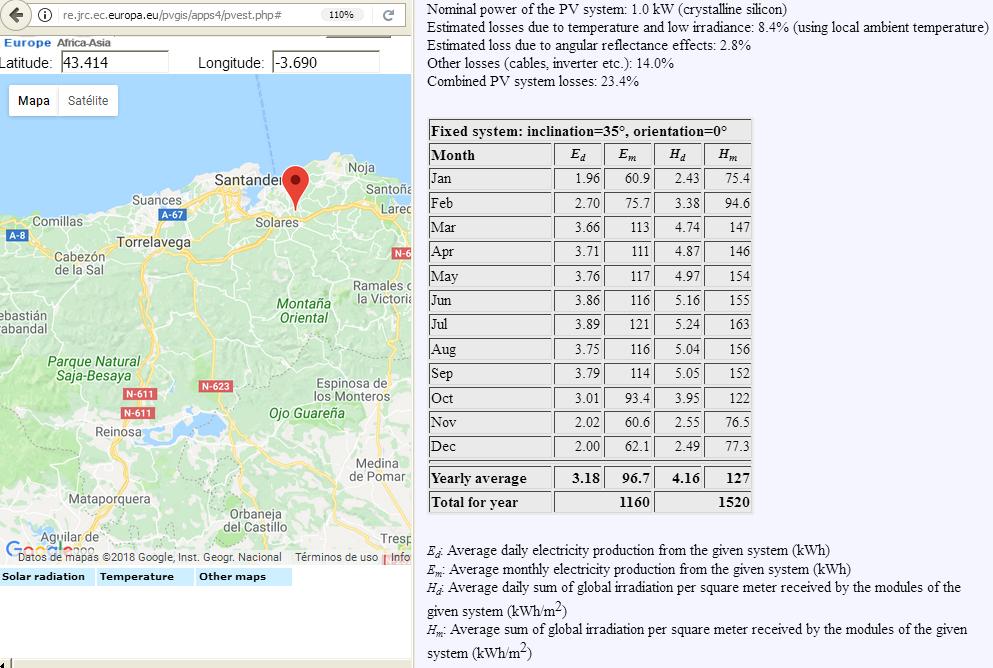Switch to Satélite map view
This screenshot has height=668, width=993.
pos(88,101)
